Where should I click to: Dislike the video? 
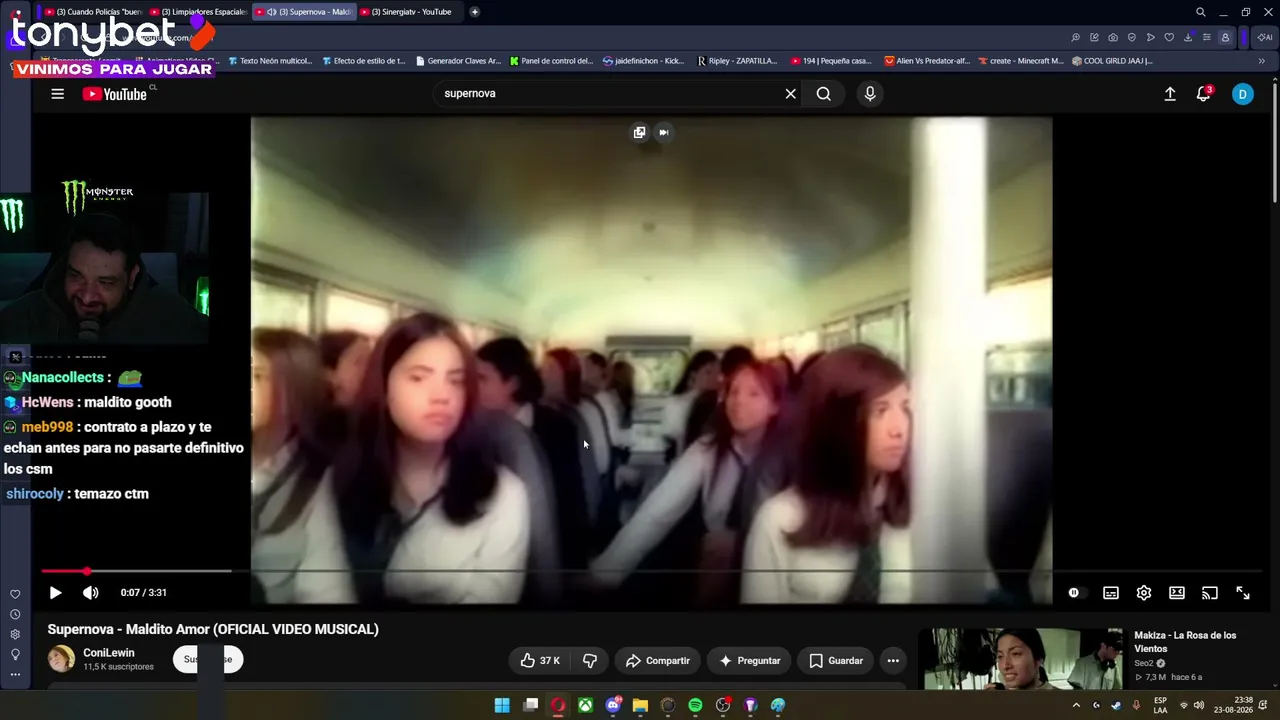590,661
